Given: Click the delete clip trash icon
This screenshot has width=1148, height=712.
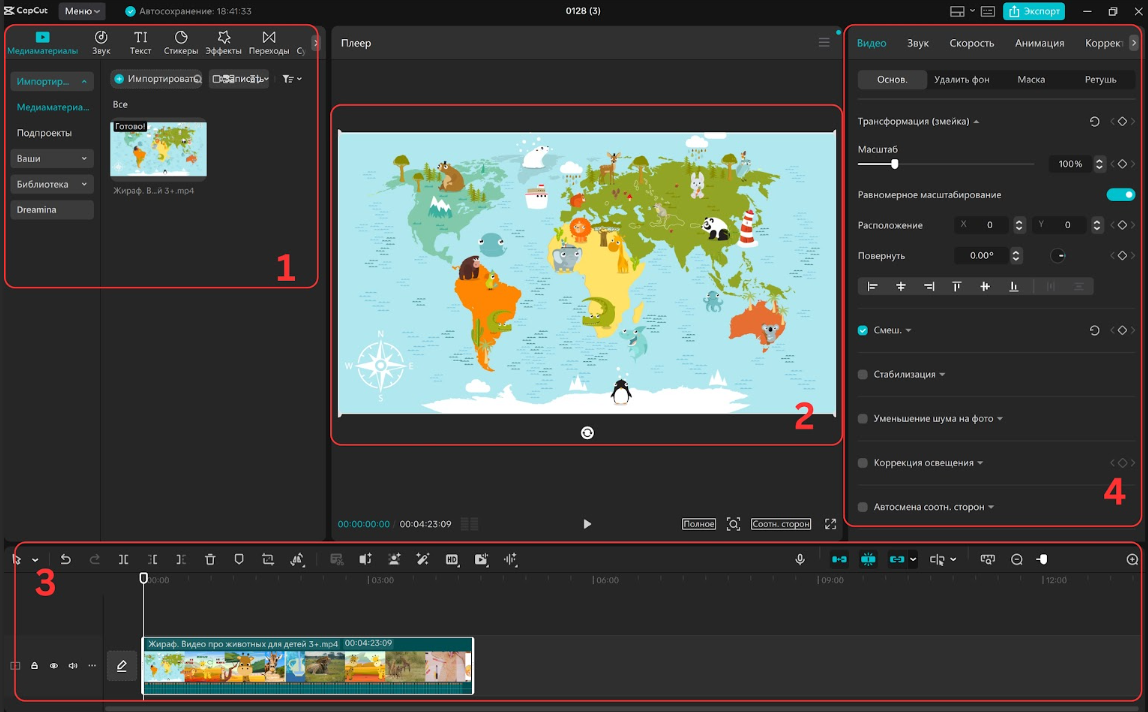Looking at the screenshot, I should pos(210,560).
